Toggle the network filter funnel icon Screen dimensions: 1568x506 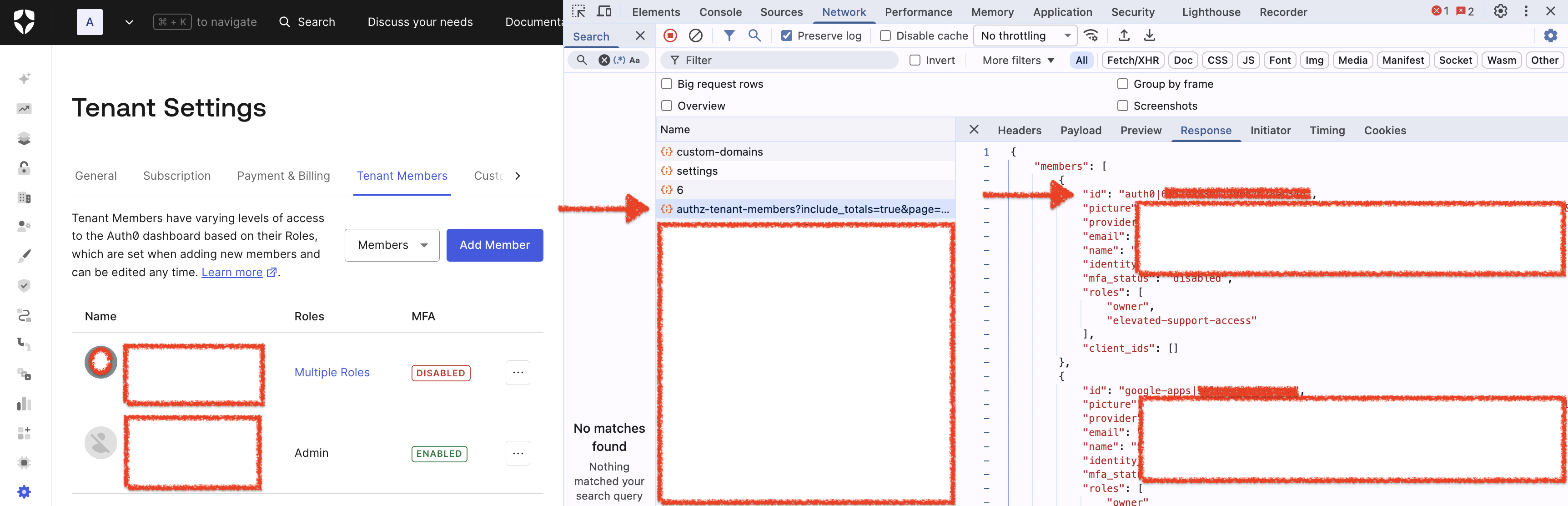tap(729, 35)
